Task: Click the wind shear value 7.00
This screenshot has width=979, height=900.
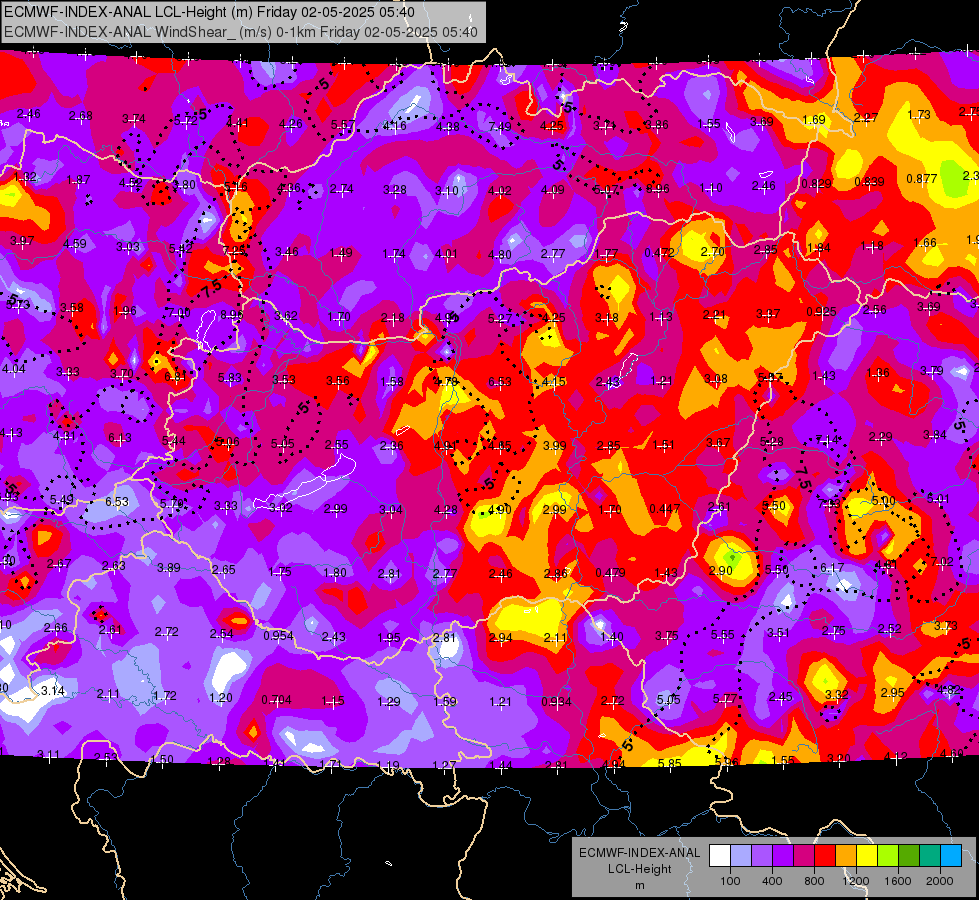Action: (179, 312)
